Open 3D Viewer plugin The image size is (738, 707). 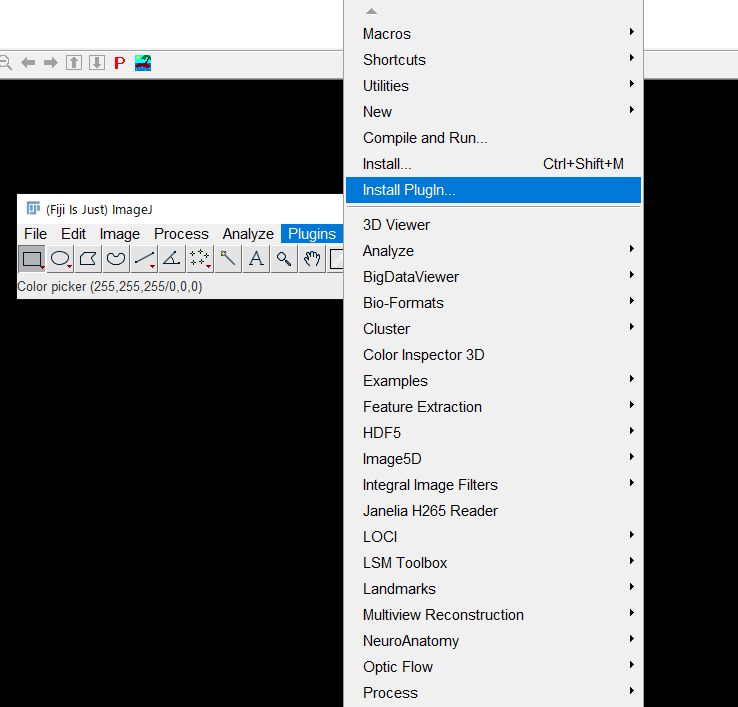[x=493, y=225]
